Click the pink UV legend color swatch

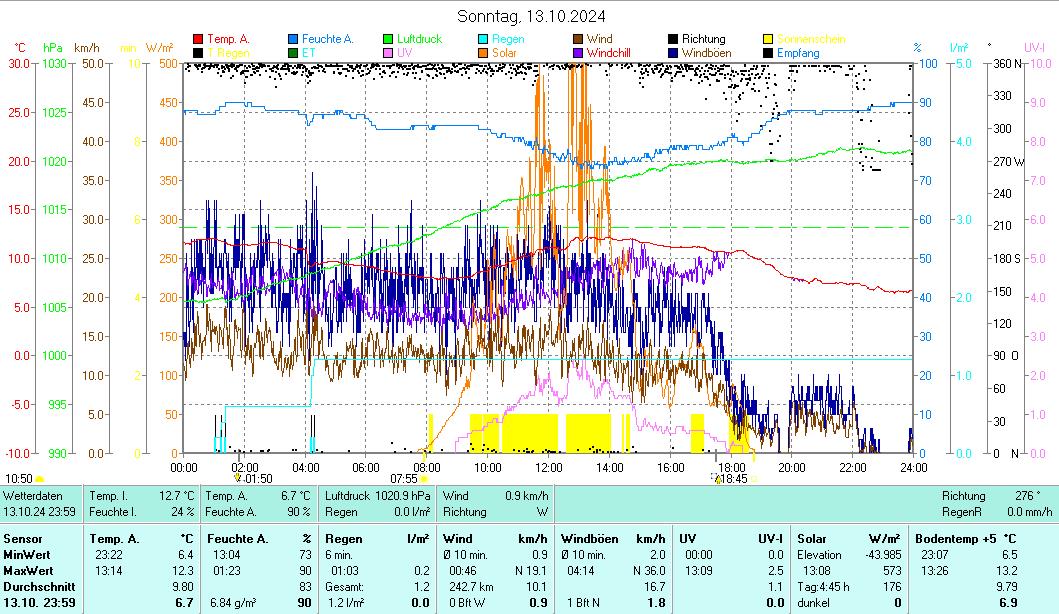coord(388,53)
